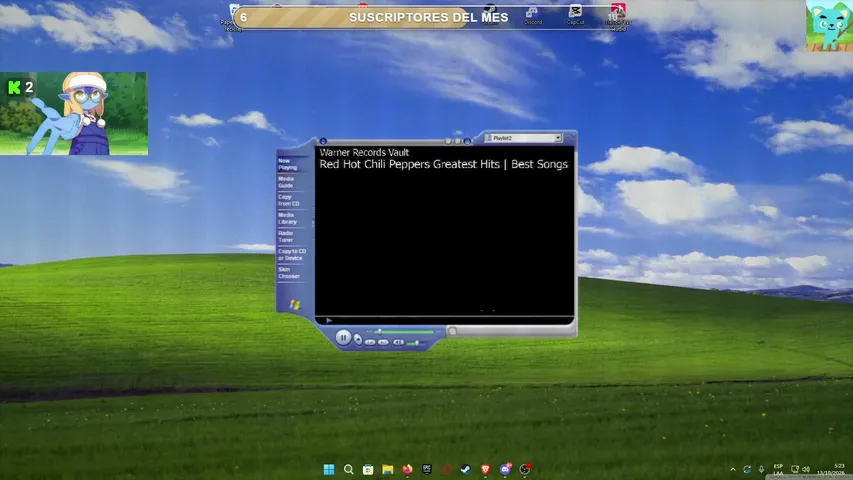Viewport: 853px width, 480px height.
Task: Skip to the next track
Action: click(383, 342)
